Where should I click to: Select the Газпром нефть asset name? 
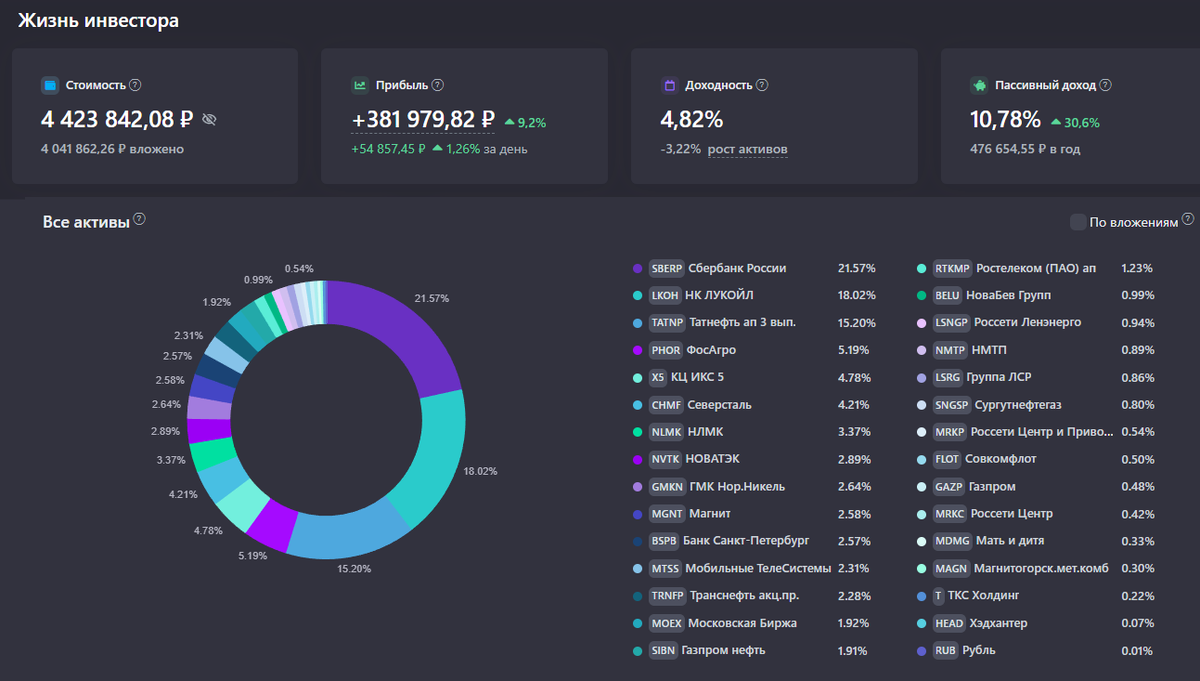click(724, 651)
